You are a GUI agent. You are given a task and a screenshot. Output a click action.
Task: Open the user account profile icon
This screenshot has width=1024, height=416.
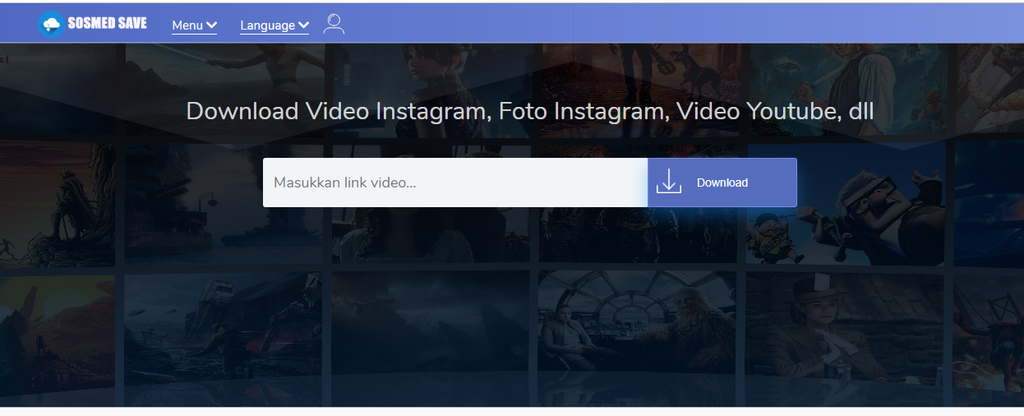coord(334,24)
